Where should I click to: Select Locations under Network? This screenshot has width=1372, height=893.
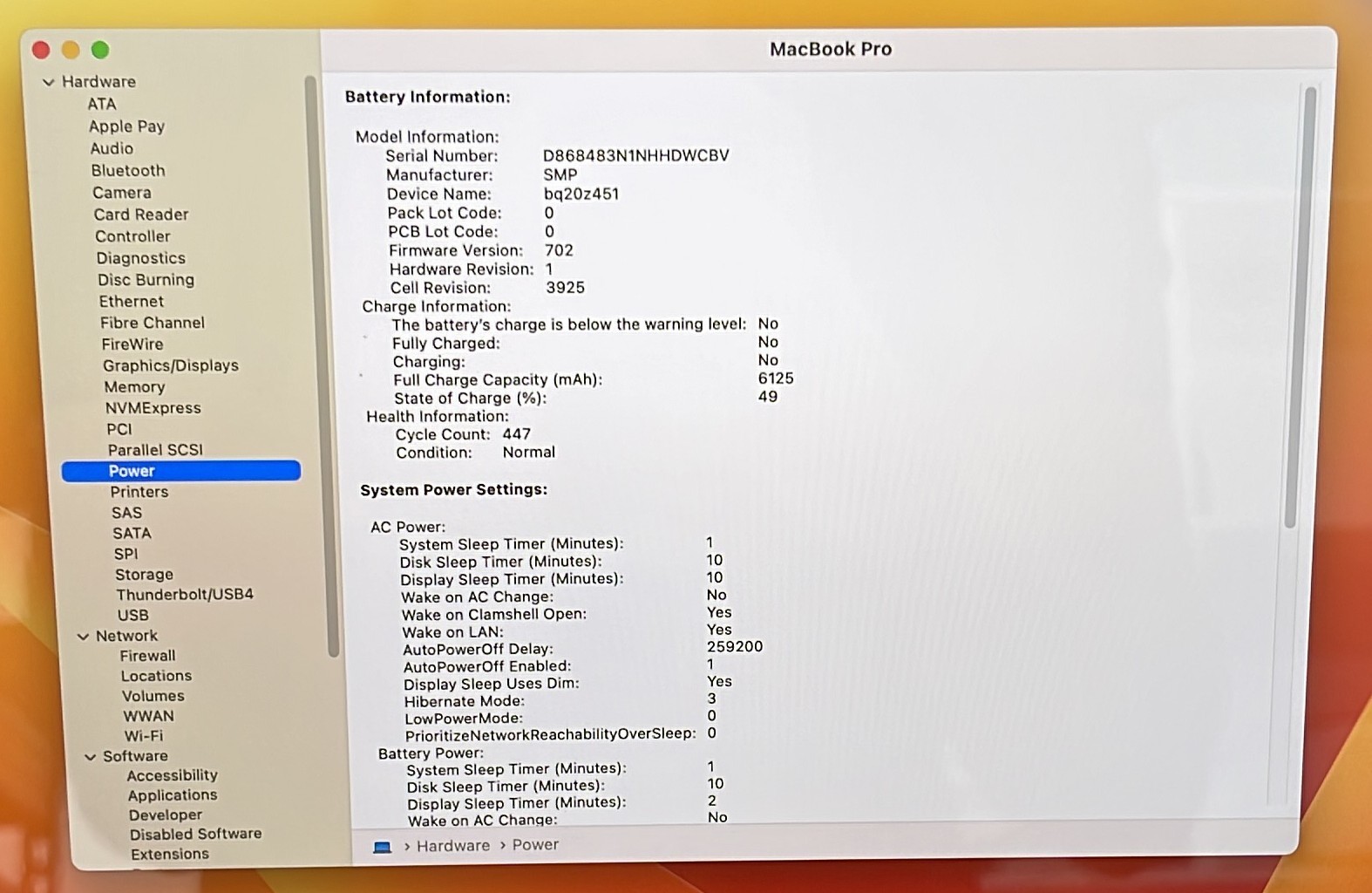(156, 676)
